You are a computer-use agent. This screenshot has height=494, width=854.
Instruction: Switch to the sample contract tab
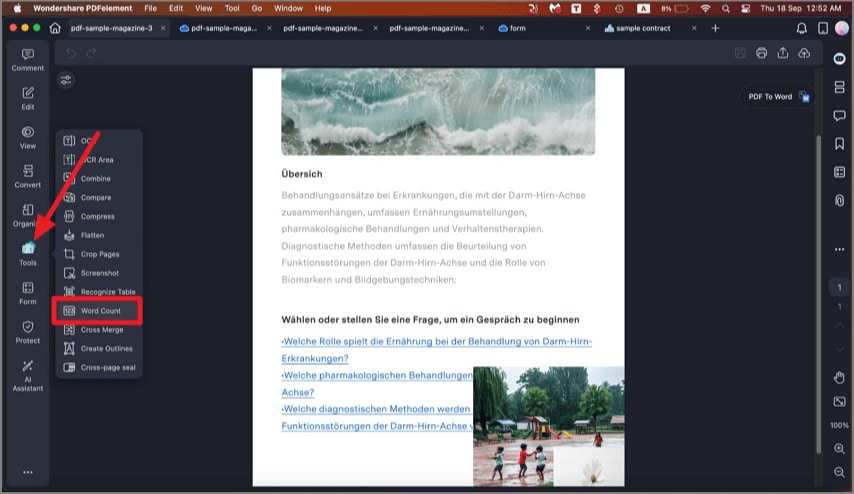[643, 28]
